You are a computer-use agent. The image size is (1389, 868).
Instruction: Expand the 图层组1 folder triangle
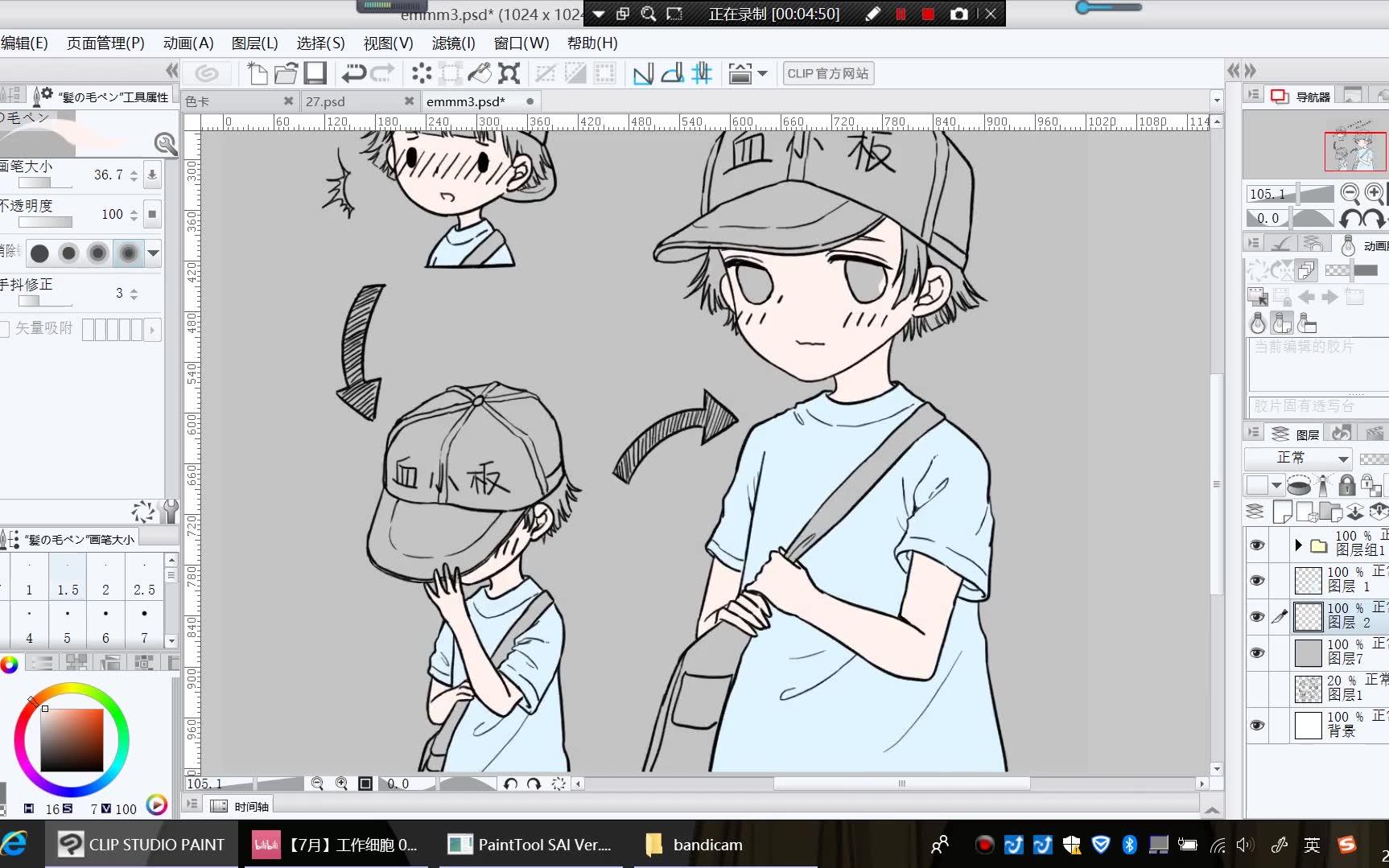click(1298, 545)
